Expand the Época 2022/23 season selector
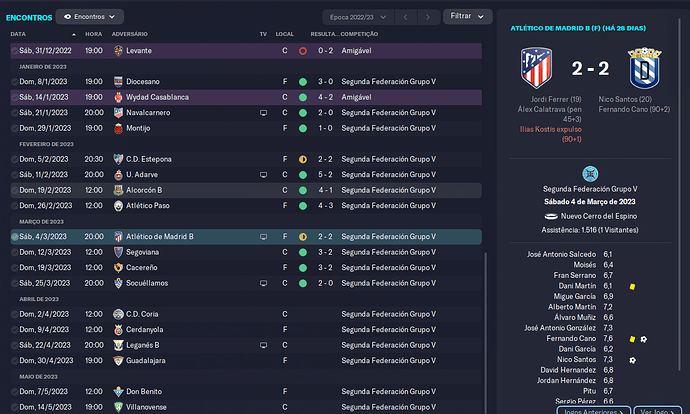The image size is (690, 414). pyautogui.click(x=358, y=17)
